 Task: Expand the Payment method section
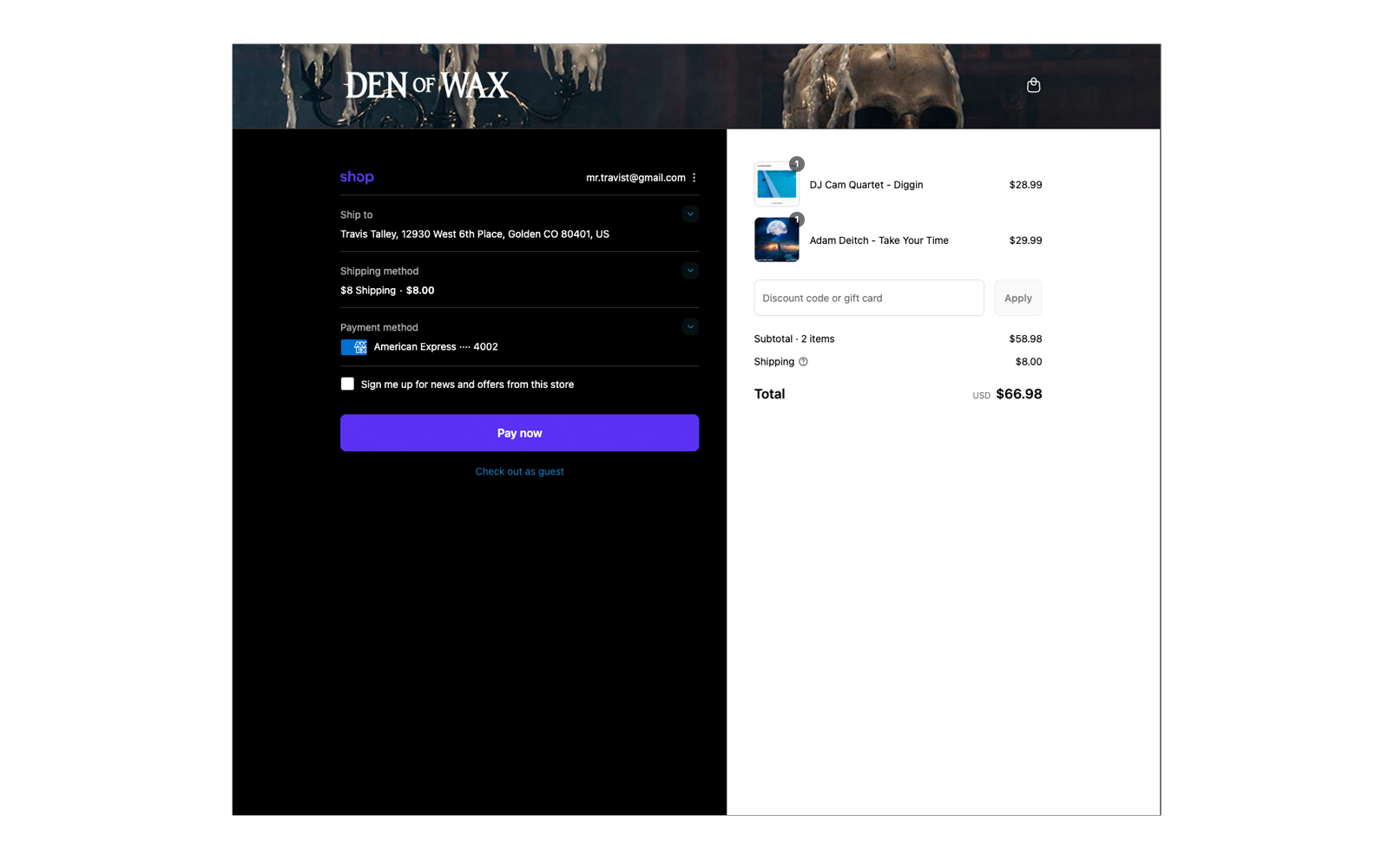[690, 327]
